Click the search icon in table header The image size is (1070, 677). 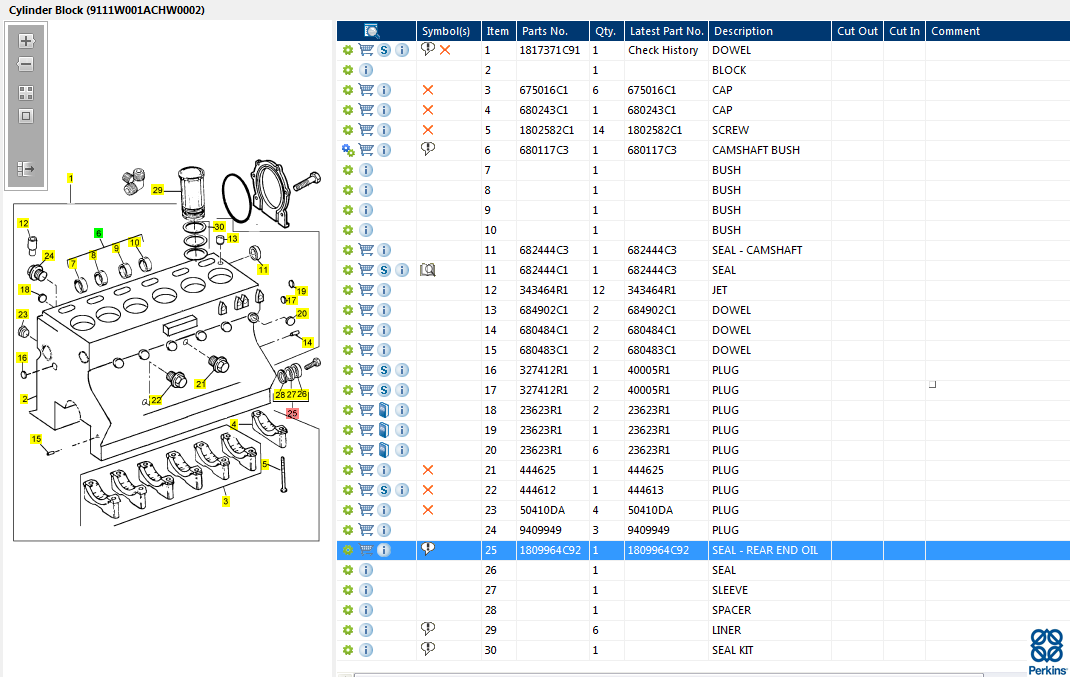(371, 31)
